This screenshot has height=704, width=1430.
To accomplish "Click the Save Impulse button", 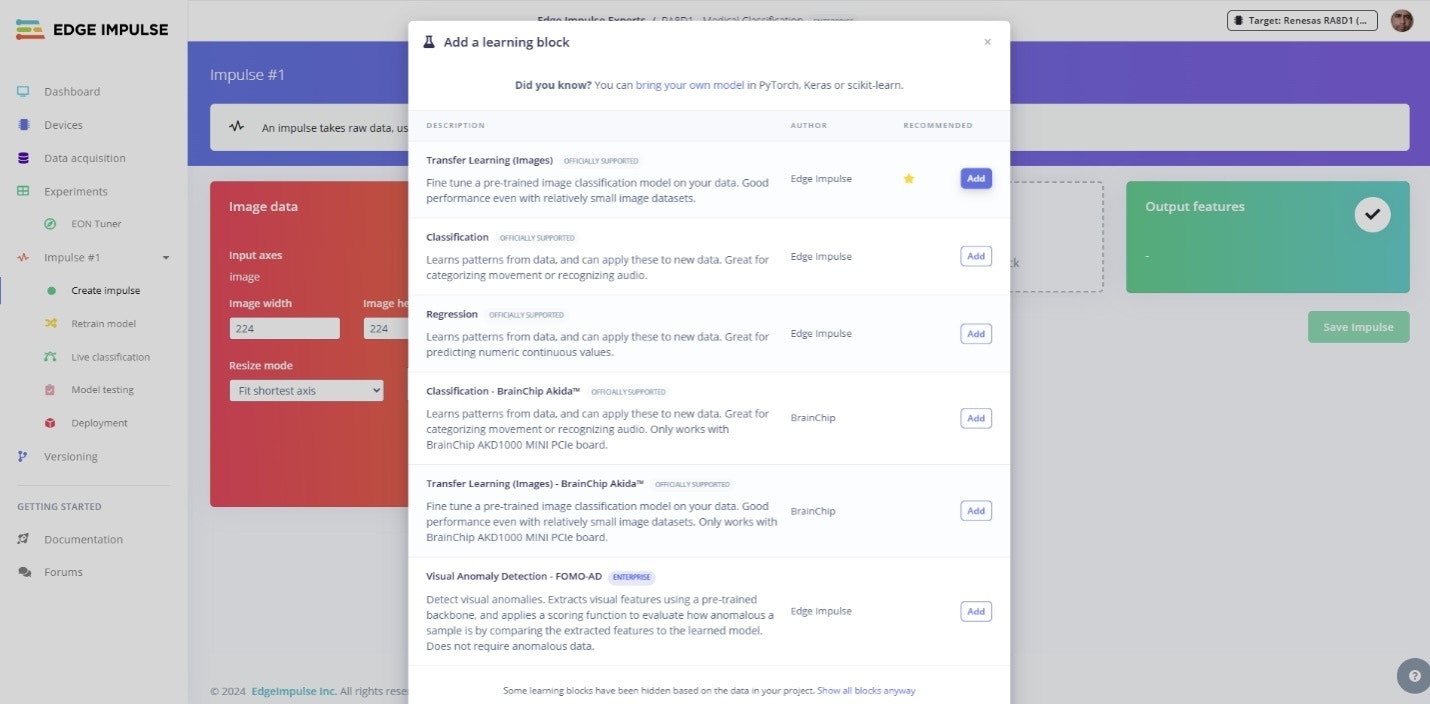I will 1358,327.
